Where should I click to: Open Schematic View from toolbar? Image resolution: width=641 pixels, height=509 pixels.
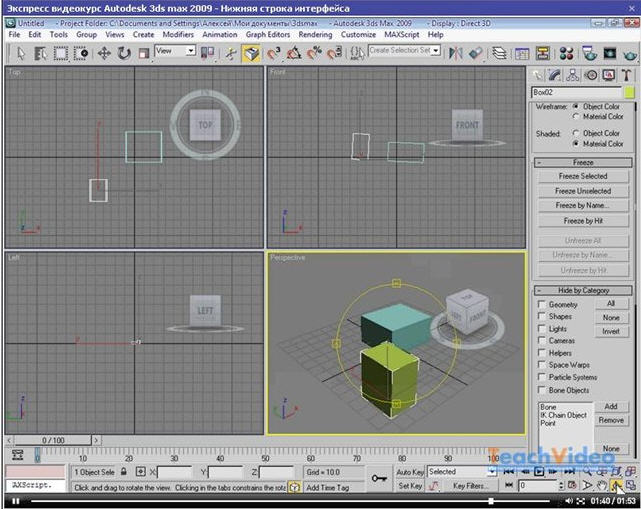pos(543,54)
